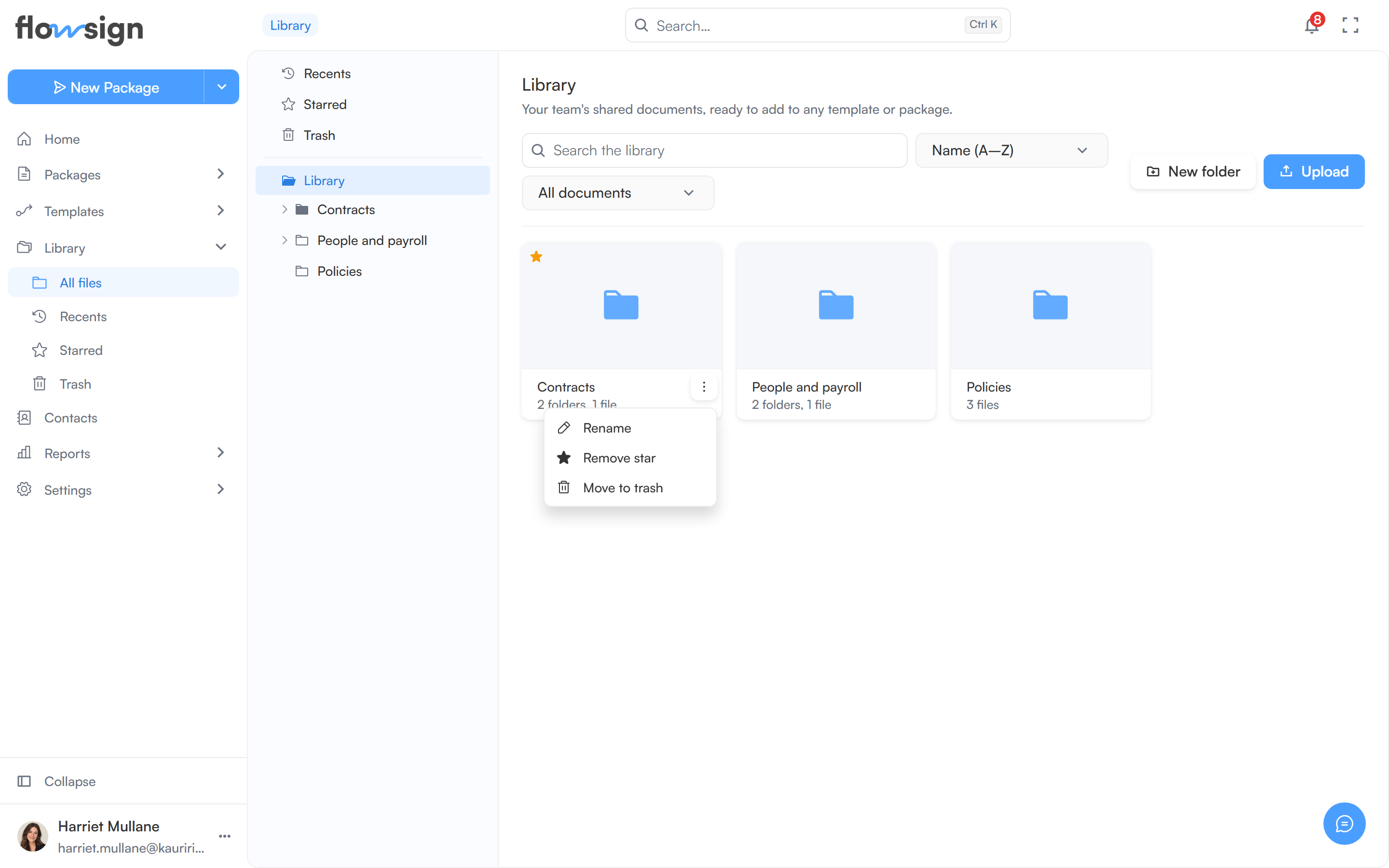Image resolution: width=1389 pixels, height=868 pixels.
Task: Click the New Package button
Action: 106,87
